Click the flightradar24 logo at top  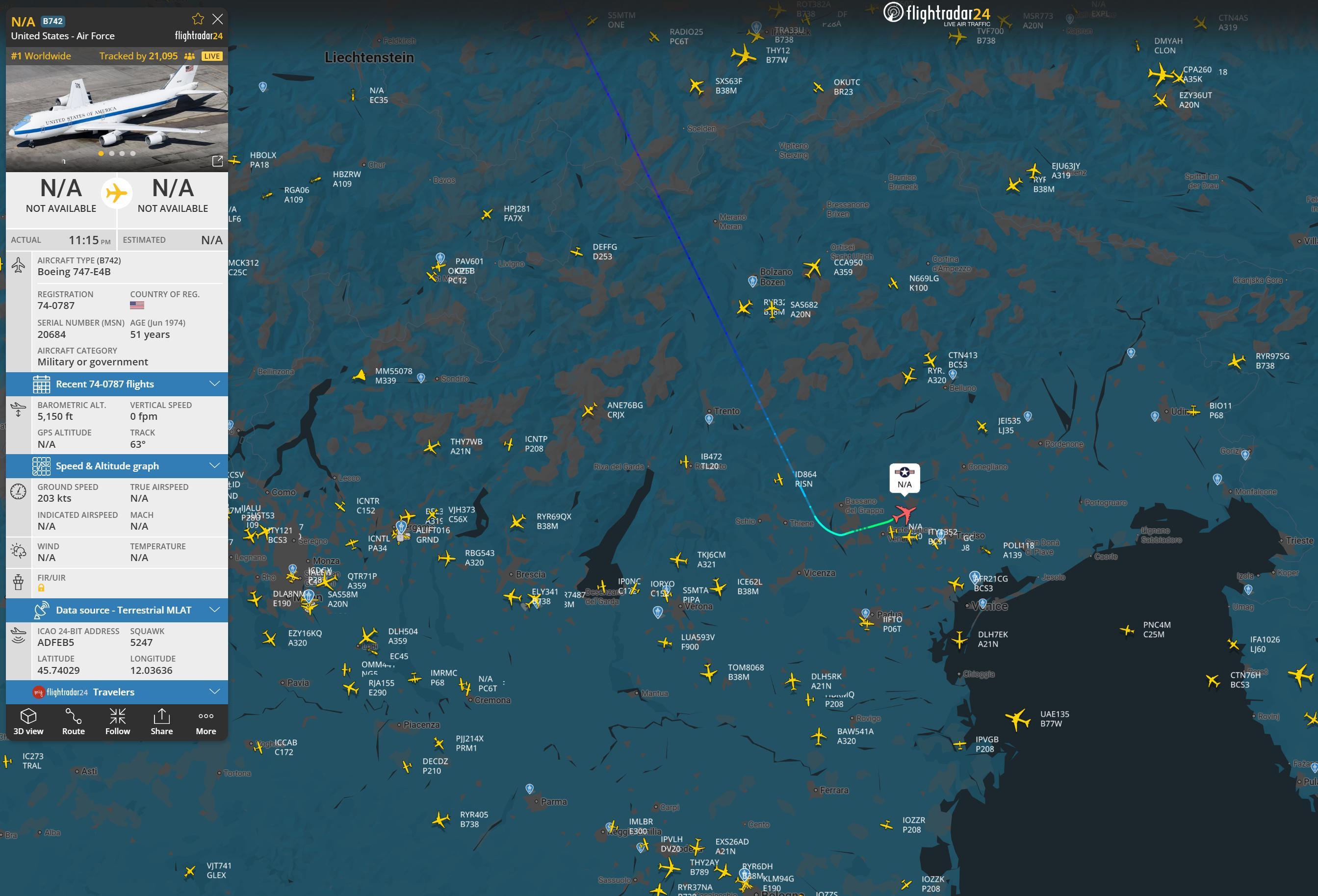(x=937, y=13)
